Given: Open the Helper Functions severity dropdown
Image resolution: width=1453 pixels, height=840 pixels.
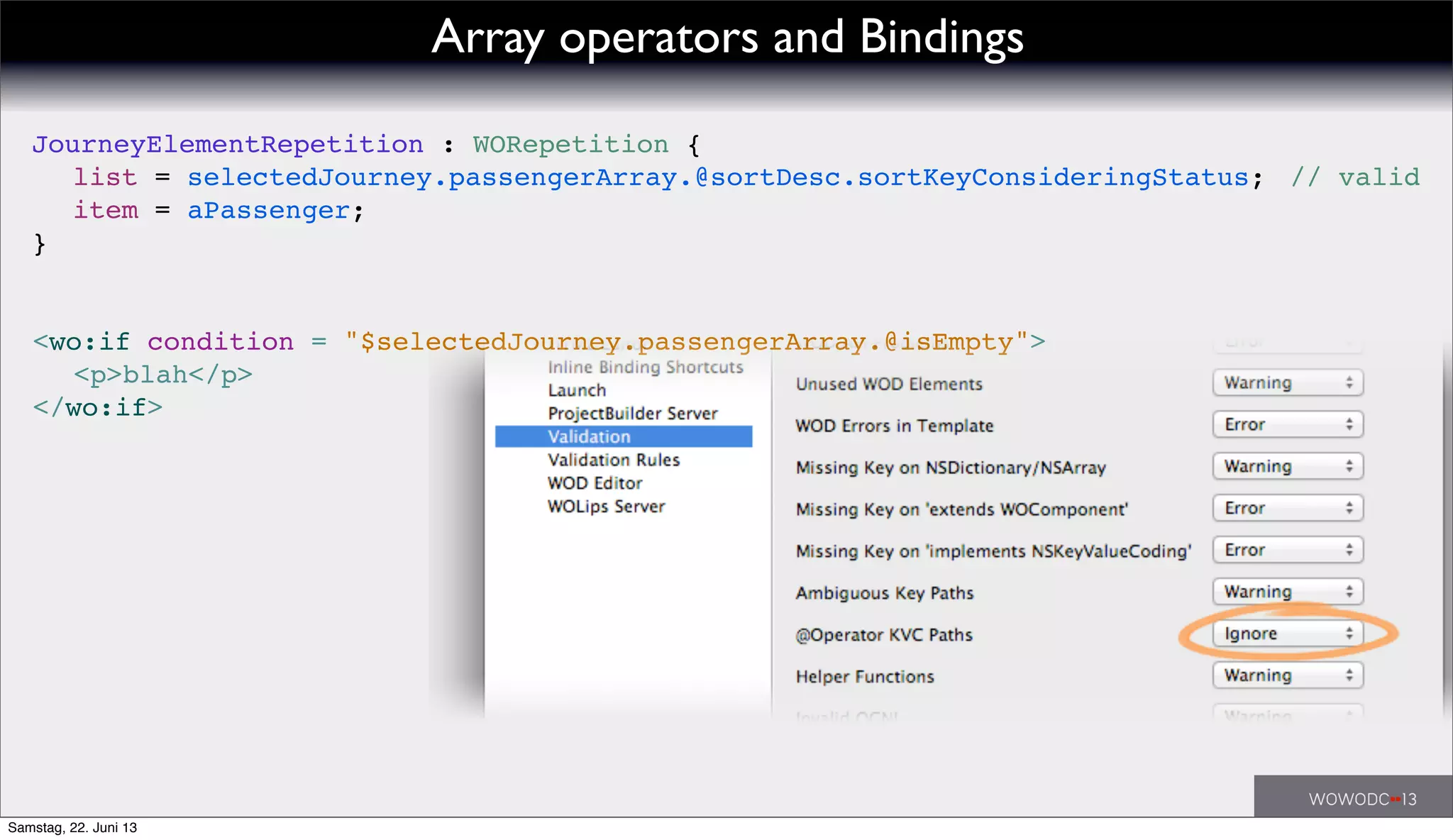Looking at the screenshot, I should pos(1288,675).
